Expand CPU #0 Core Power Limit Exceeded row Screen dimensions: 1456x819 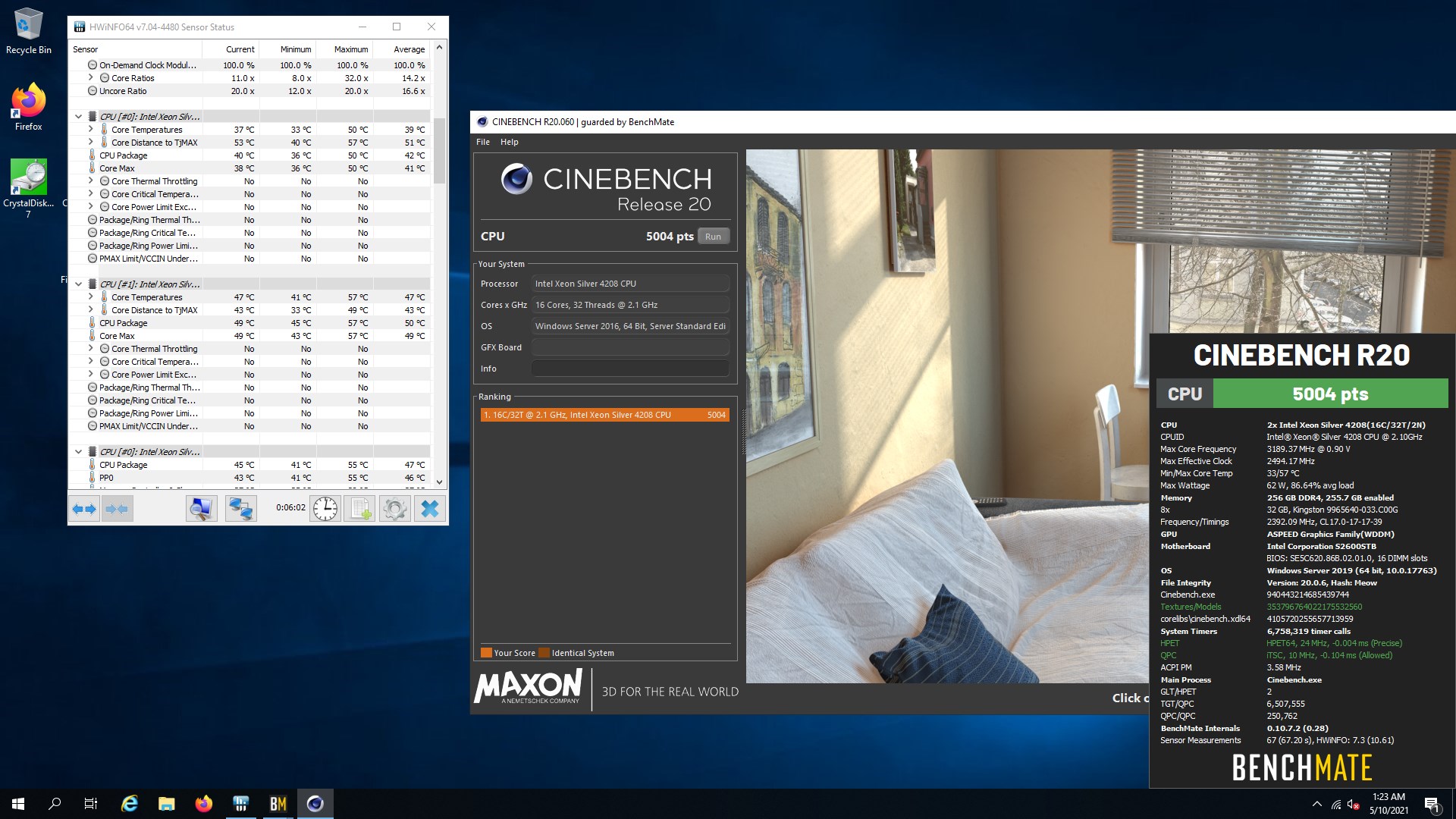tap(90, 206)
